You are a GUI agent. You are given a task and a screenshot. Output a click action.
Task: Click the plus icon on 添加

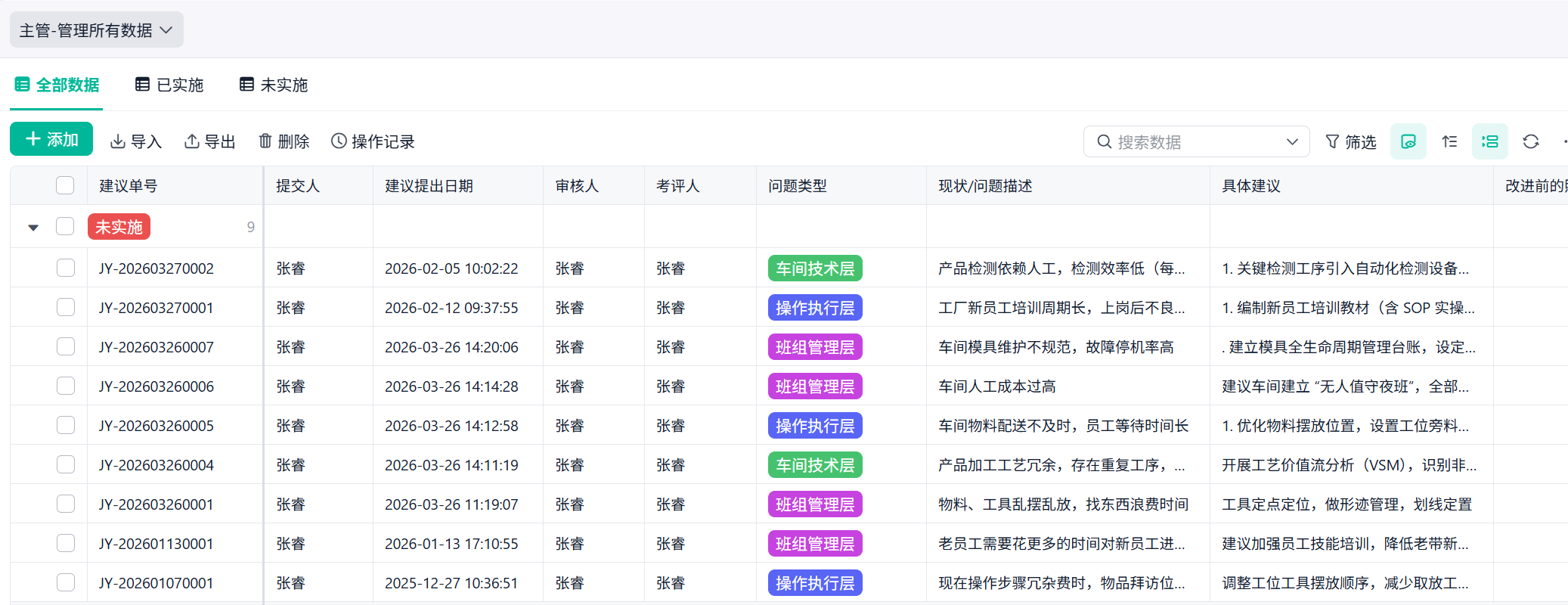click(x=33, y=139)
